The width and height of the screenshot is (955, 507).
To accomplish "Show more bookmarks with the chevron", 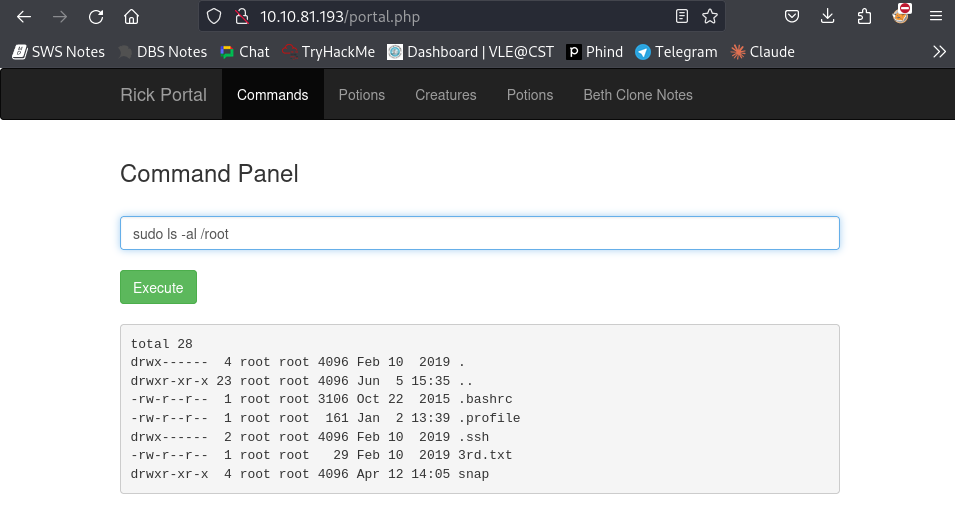I will tap(939, 52).
